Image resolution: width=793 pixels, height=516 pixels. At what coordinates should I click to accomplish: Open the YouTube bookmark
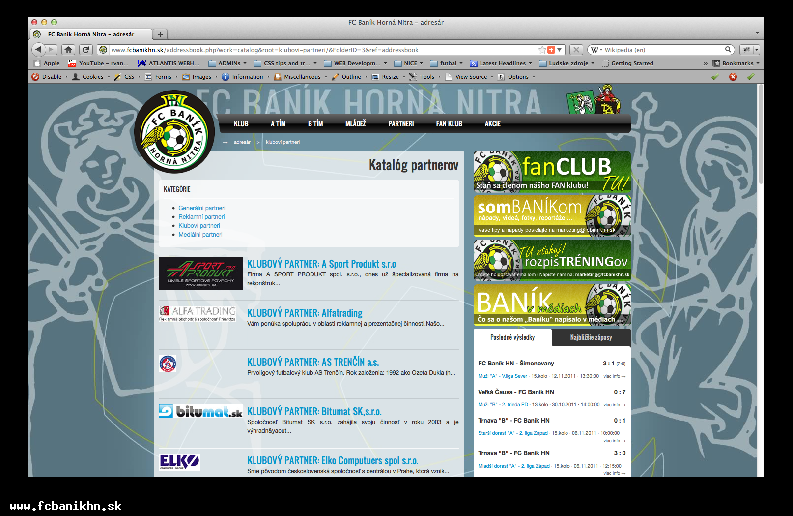pos(96,63)
